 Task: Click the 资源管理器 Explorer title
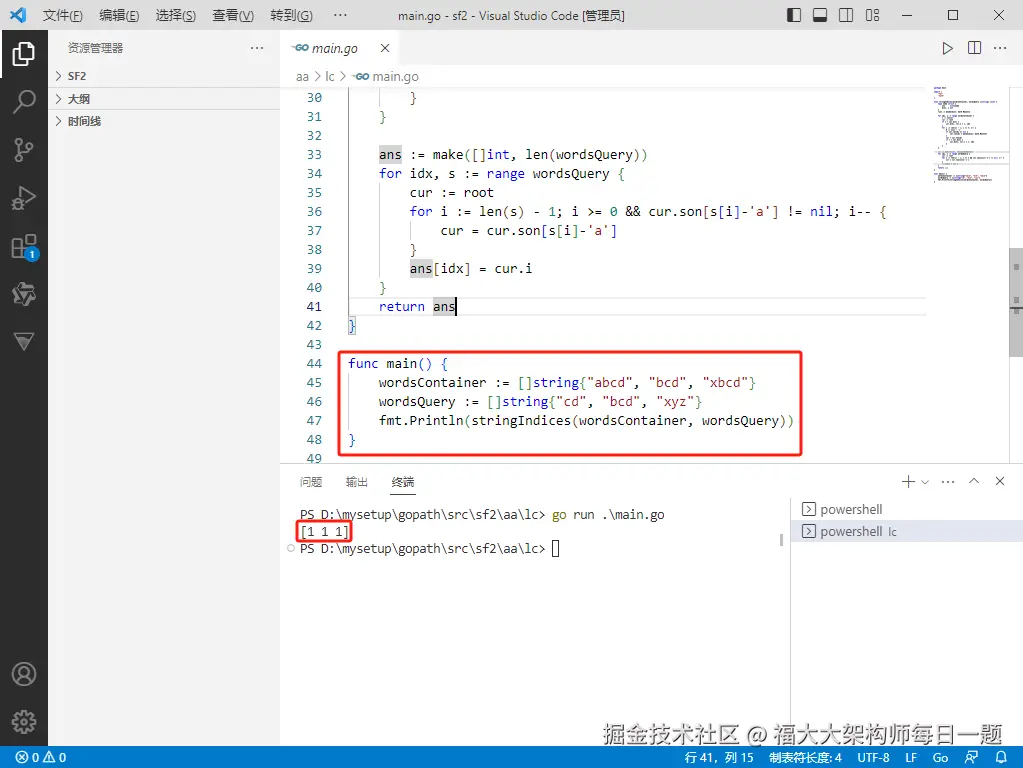95,48
